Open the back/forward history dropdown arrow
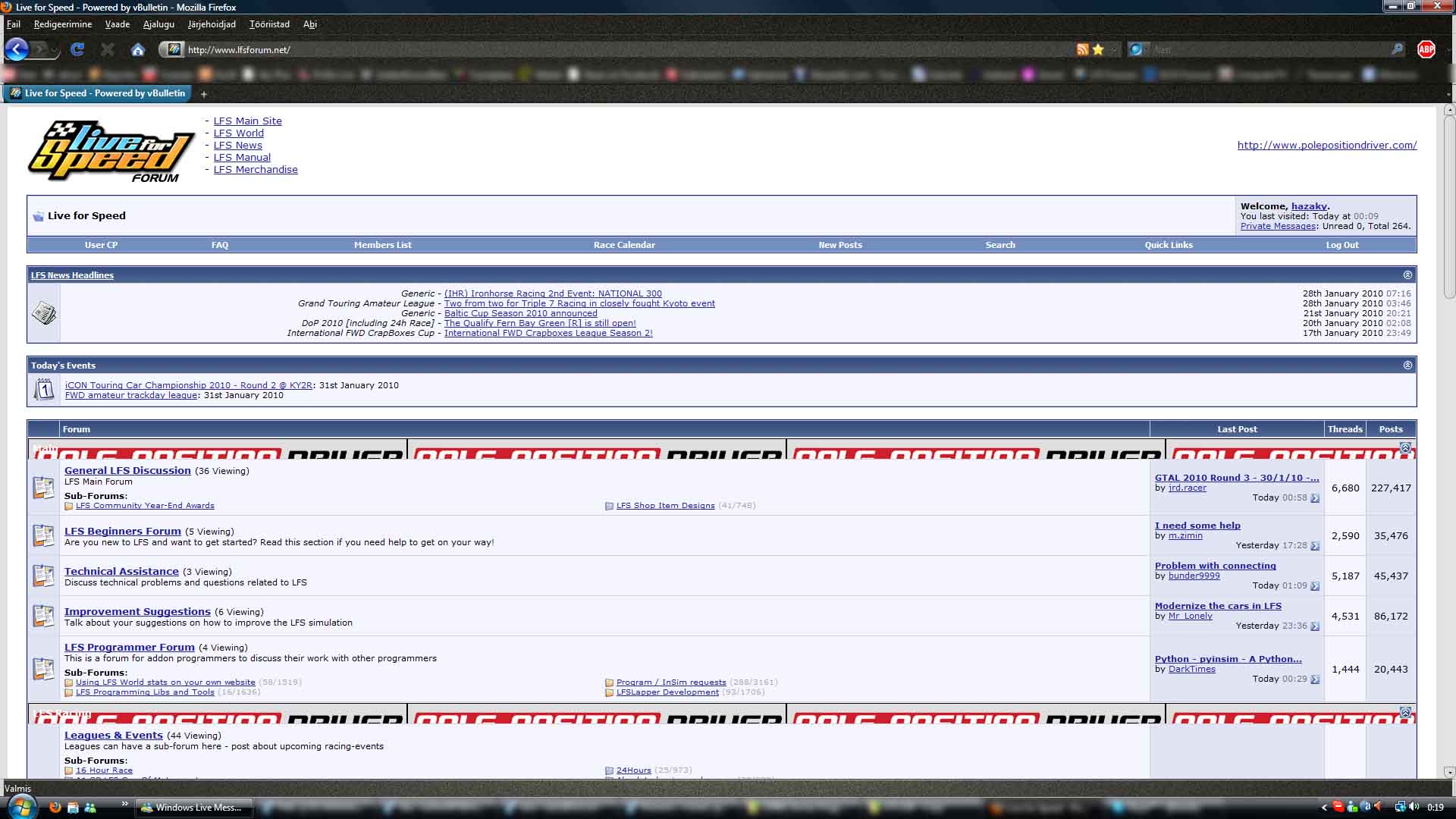This screenshot has height=819, width=1456. 55,50
